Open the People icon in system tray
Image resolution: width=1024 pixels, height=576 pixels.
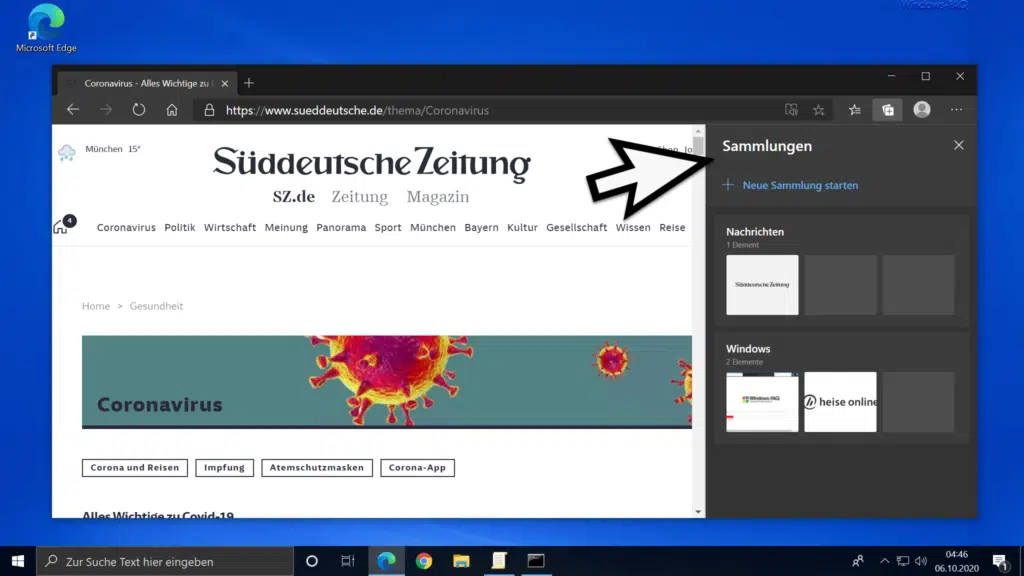tap(857, 561)
